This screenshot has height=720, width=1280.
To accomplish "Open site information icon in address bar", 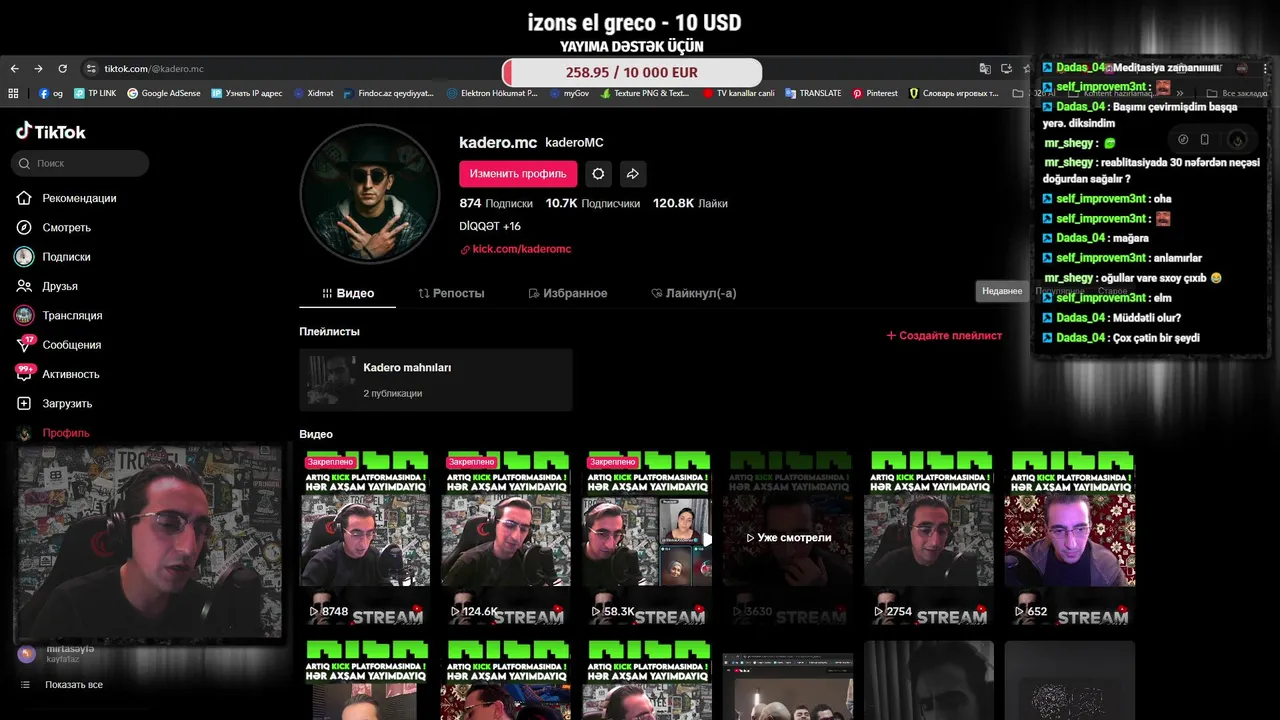I will pyautogui.click(x=91, y=69).
